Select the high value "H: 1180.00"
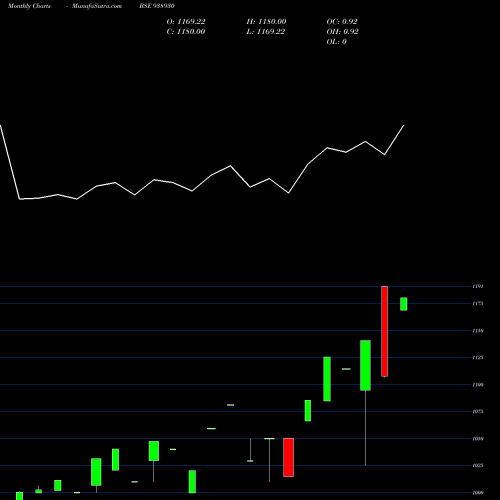This screenshot has height=500, width=500. (x=266, y=22)
